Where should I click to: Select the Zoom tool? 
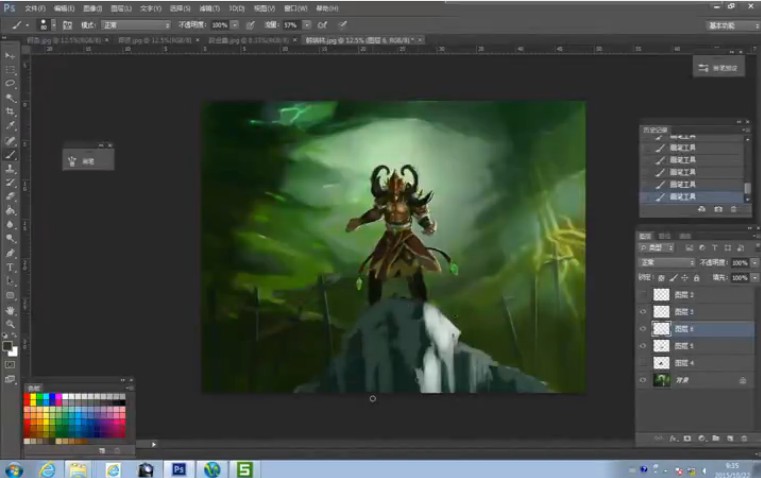click(x=10, y=324)
